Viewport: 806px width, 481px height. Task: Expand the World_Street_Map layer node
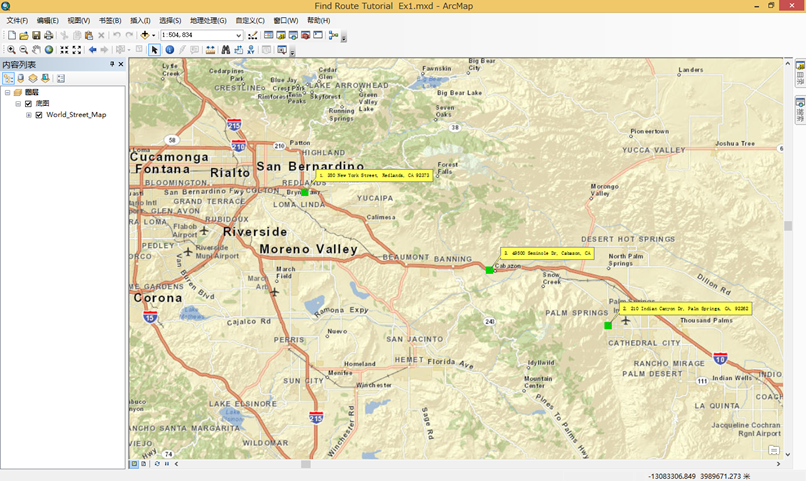[x=29, y=115]
